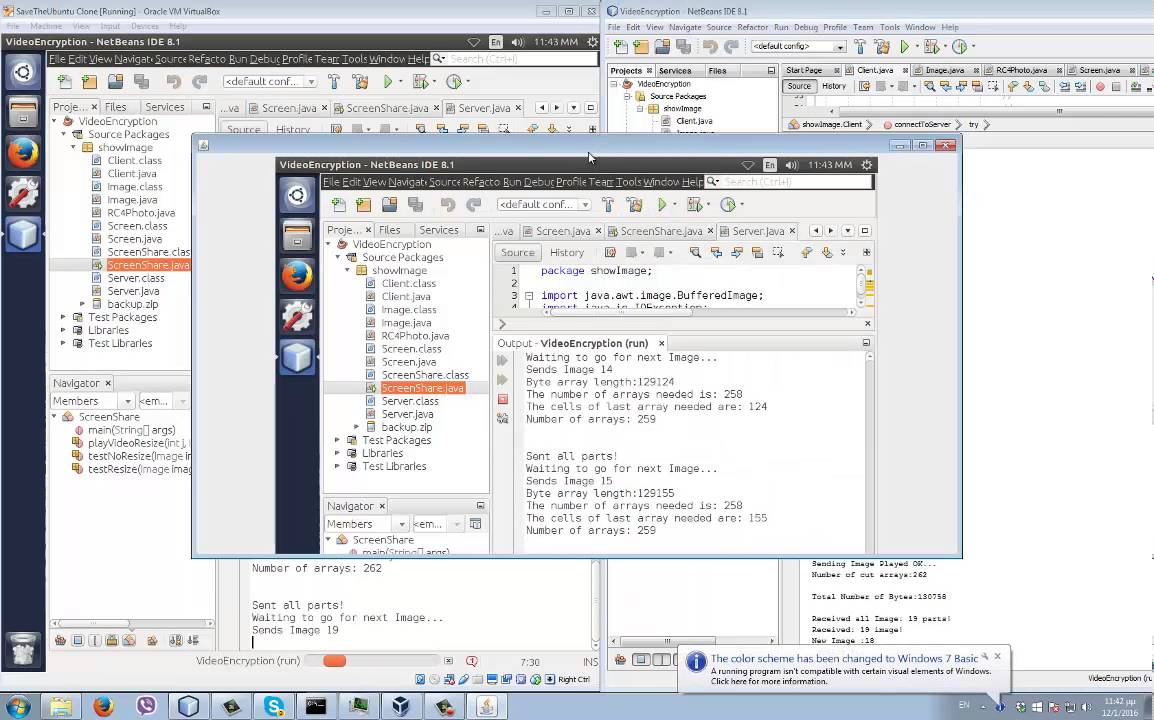Expand Test Libraries node in Ubuntu VM project tree

63,343
